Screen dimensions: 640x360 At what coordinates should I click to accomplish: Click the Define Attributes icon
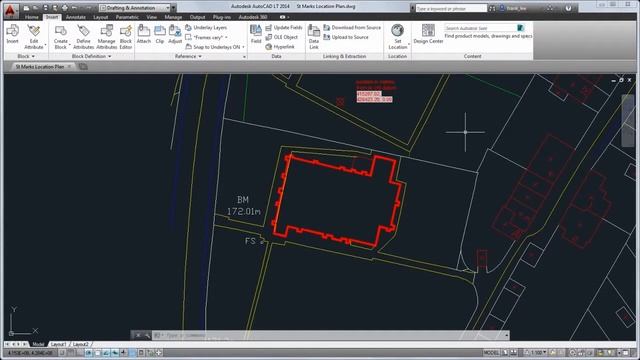[83, 31]
